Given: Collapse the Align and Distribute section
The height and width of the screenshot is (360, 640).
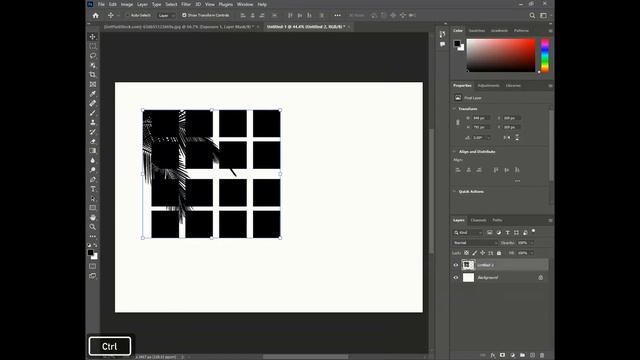Looking at the screenshot, I should (x=455, y=151).
